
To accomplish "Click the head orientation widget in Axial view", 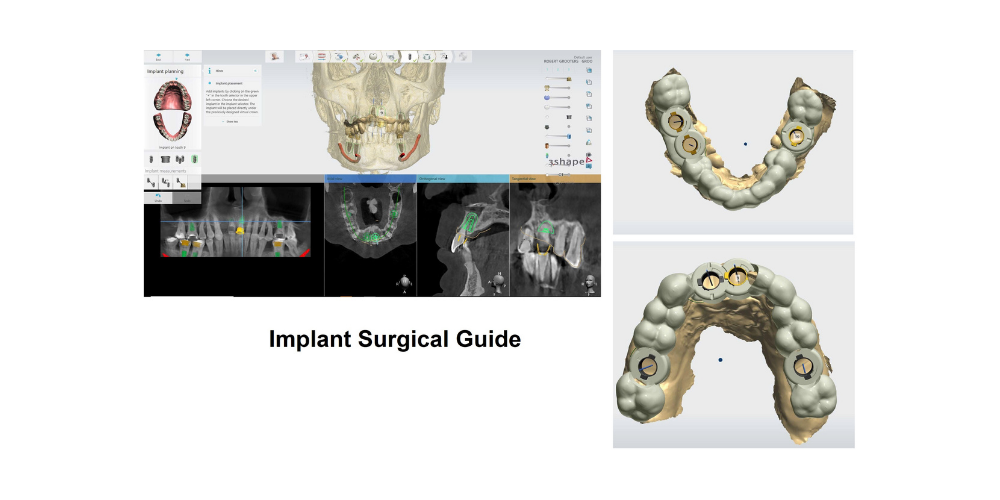I will [403, 282].
